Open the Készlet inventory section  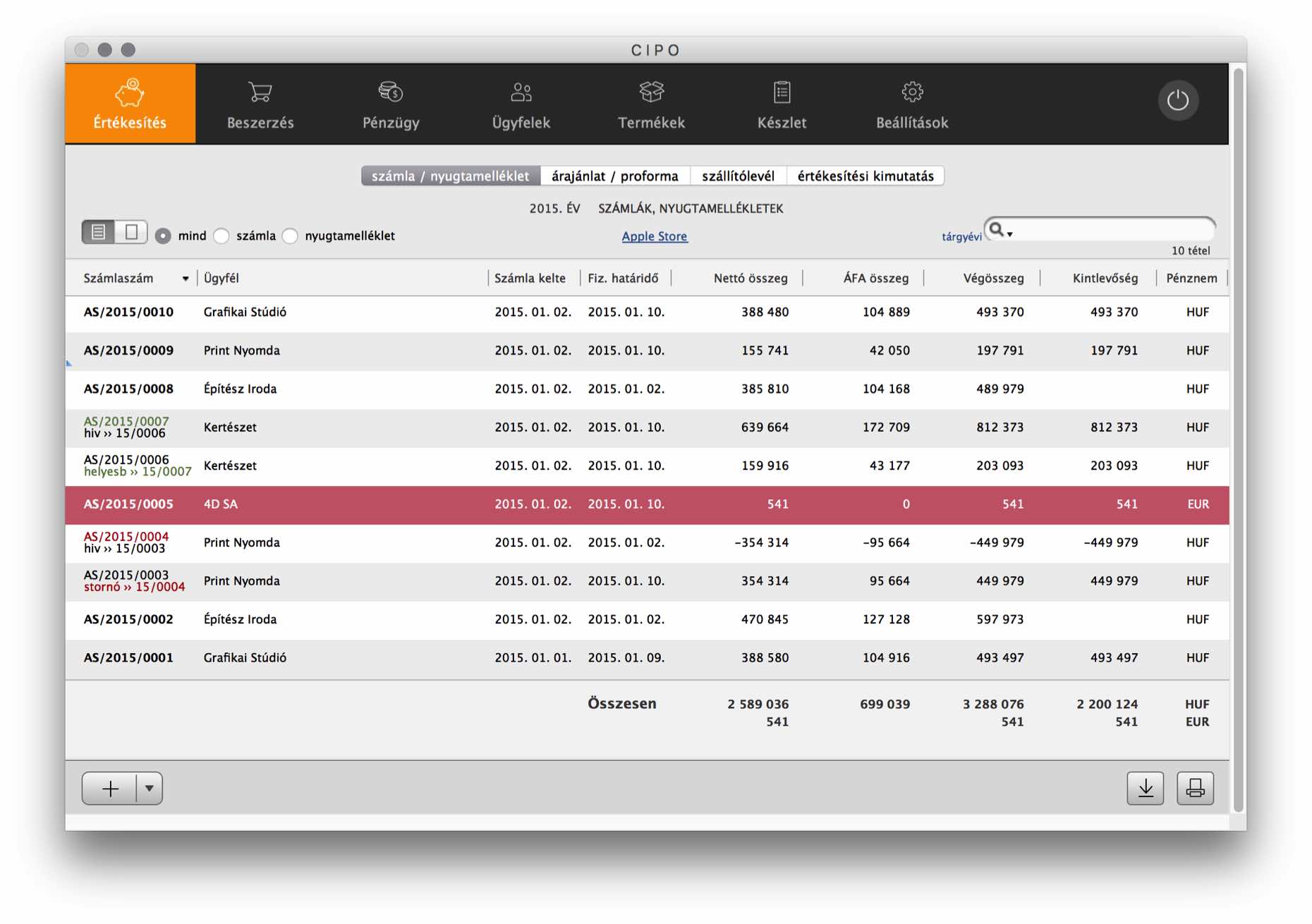(x=782, y=104)
